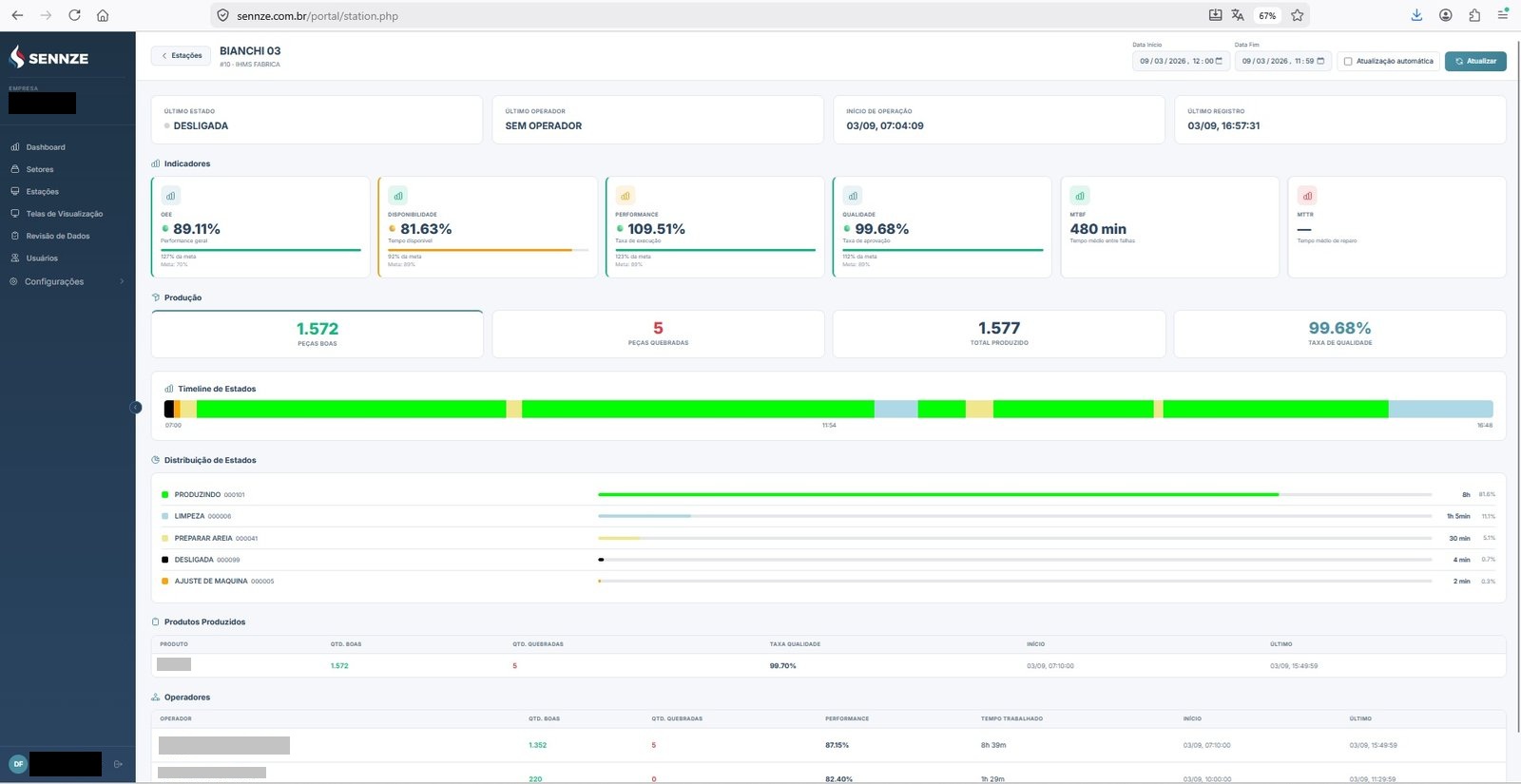The width and height of the screenshot is (1521, 784).
Task: Go back using the browser back arrow
Action: coord(17,15)
